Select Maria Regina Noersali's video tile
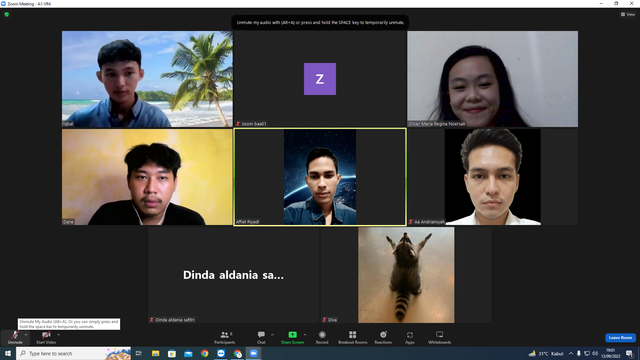This screenshot has width=640, height=360. (493, 79)
